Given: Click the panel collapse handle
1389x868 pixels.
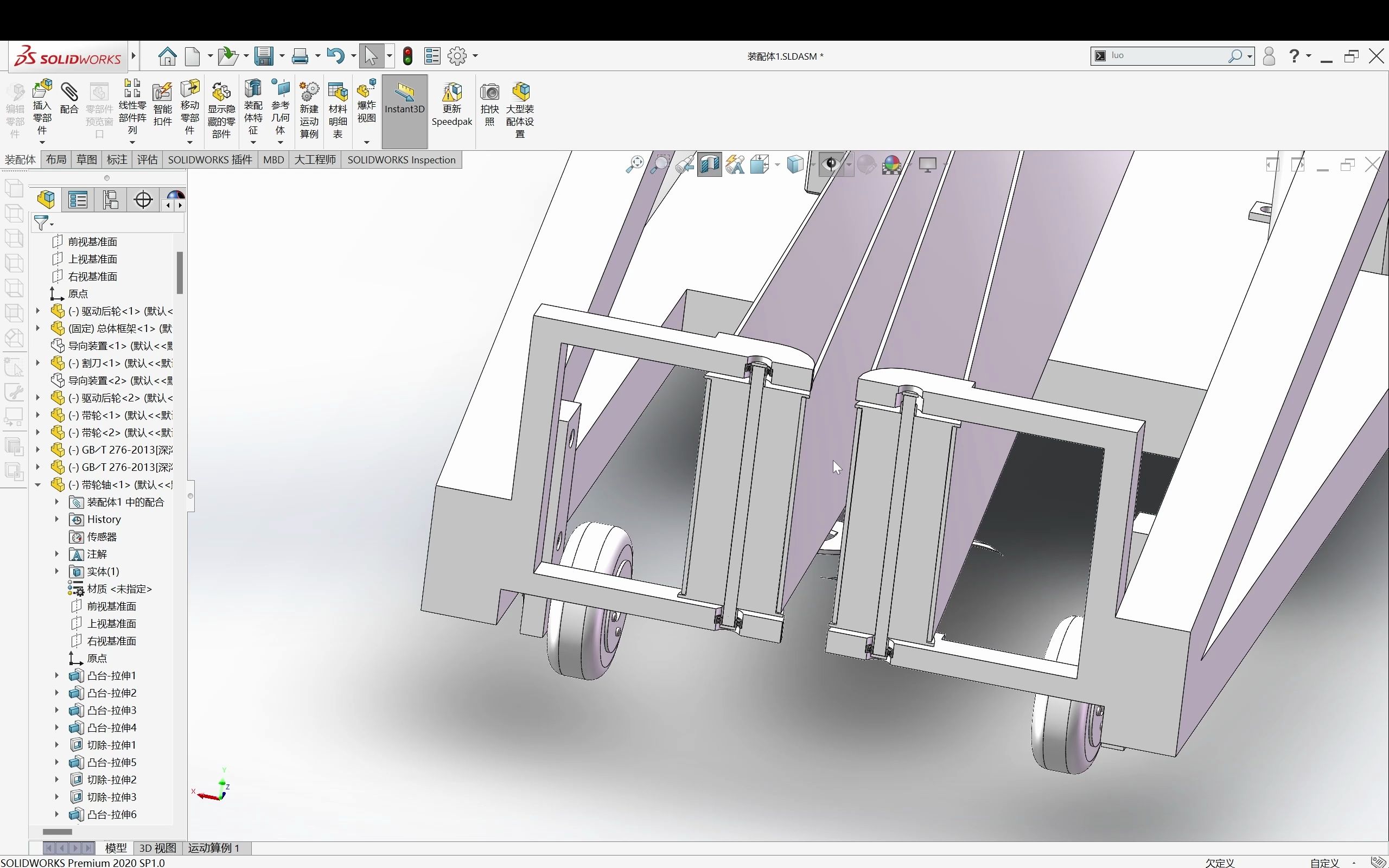Looking at the screenshot, I should point(190,495).
